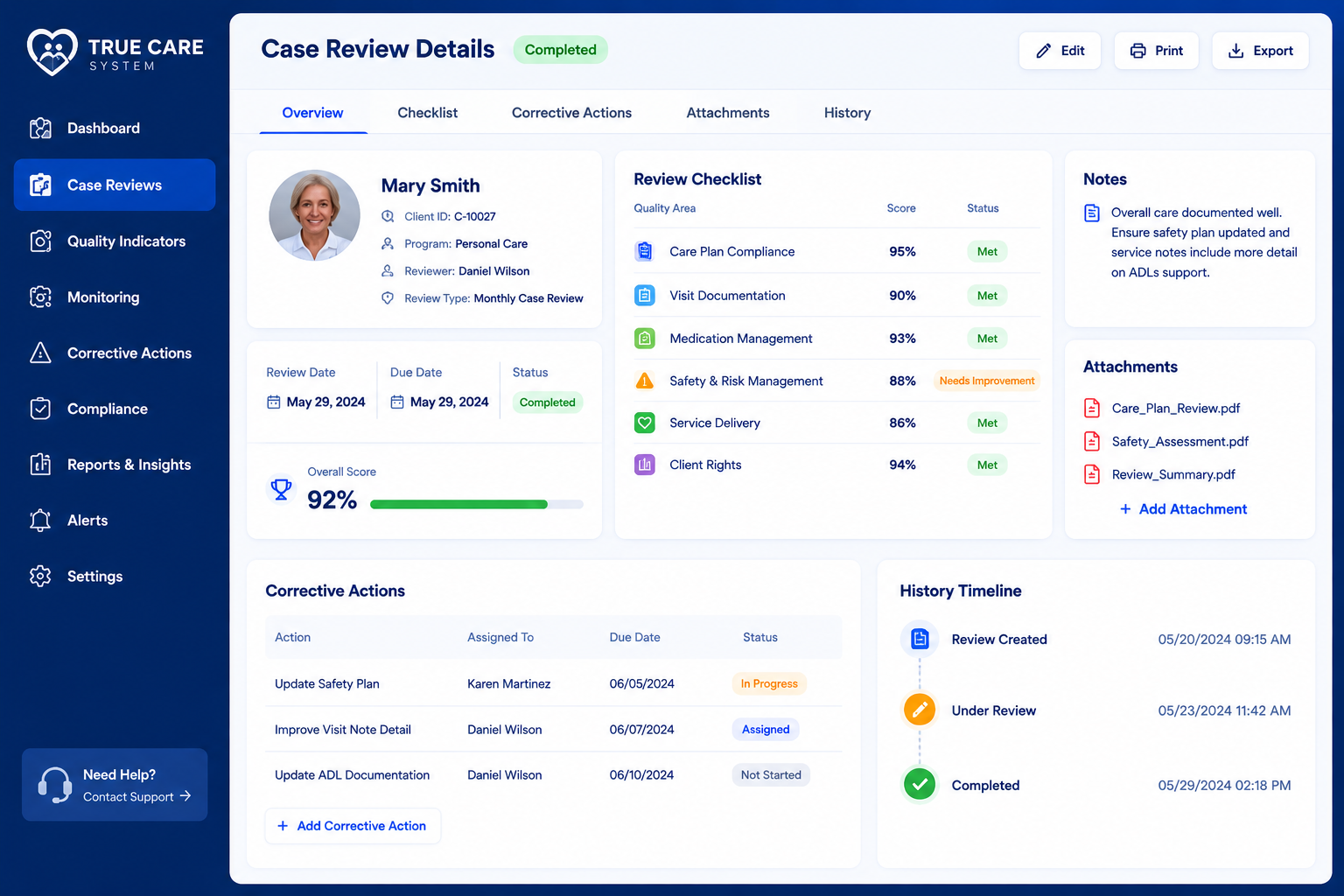Click the Client Rights purple icon
This screenshot has width=1344, height=896.
[x=645, y=465]
